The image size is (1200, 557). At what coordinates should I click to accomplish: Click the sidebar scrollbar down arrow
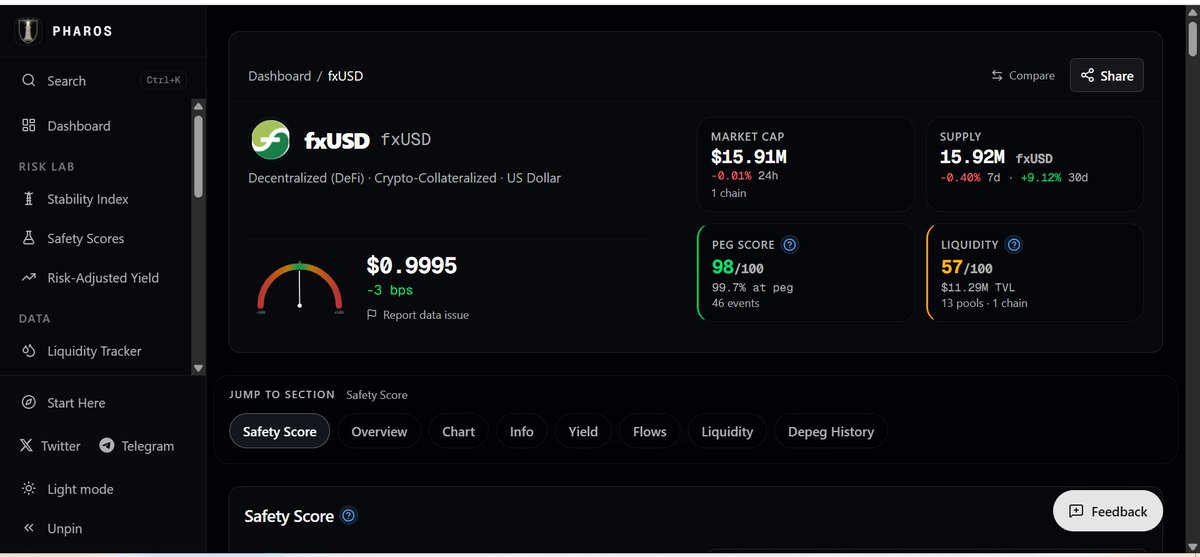coord(198,368)
